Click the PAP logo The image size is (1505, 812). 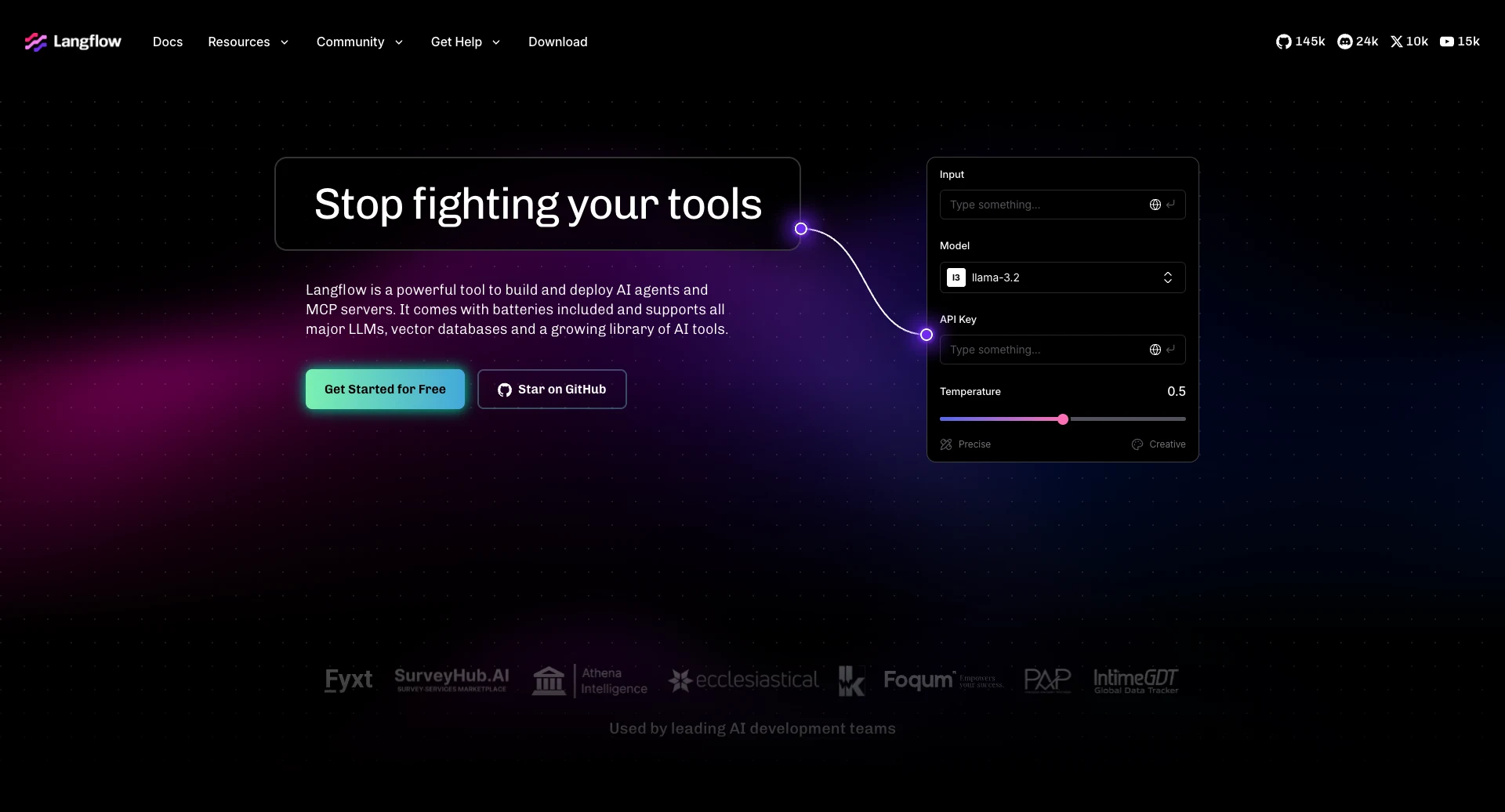tap(1047, 680)
